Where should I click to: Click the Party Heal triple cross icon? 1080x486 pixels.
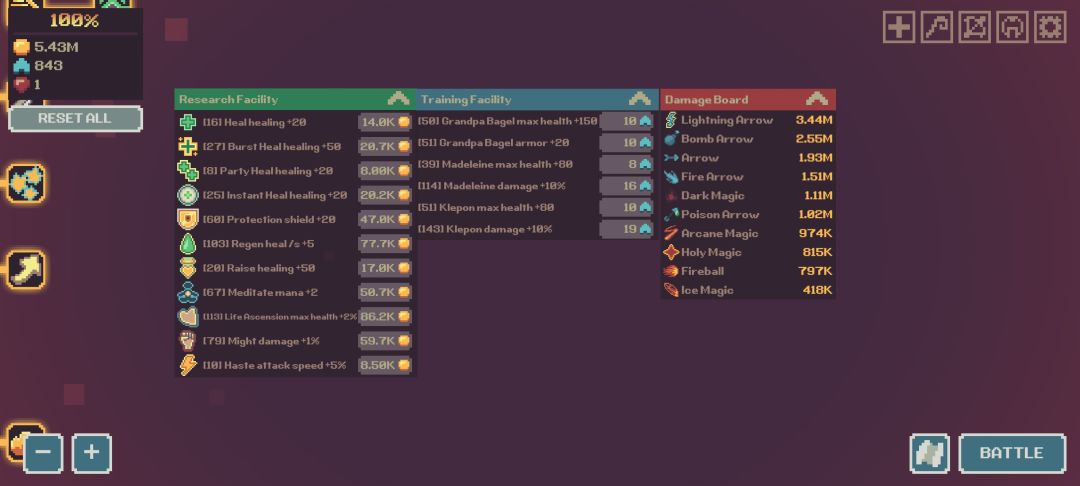click(188, 171)
